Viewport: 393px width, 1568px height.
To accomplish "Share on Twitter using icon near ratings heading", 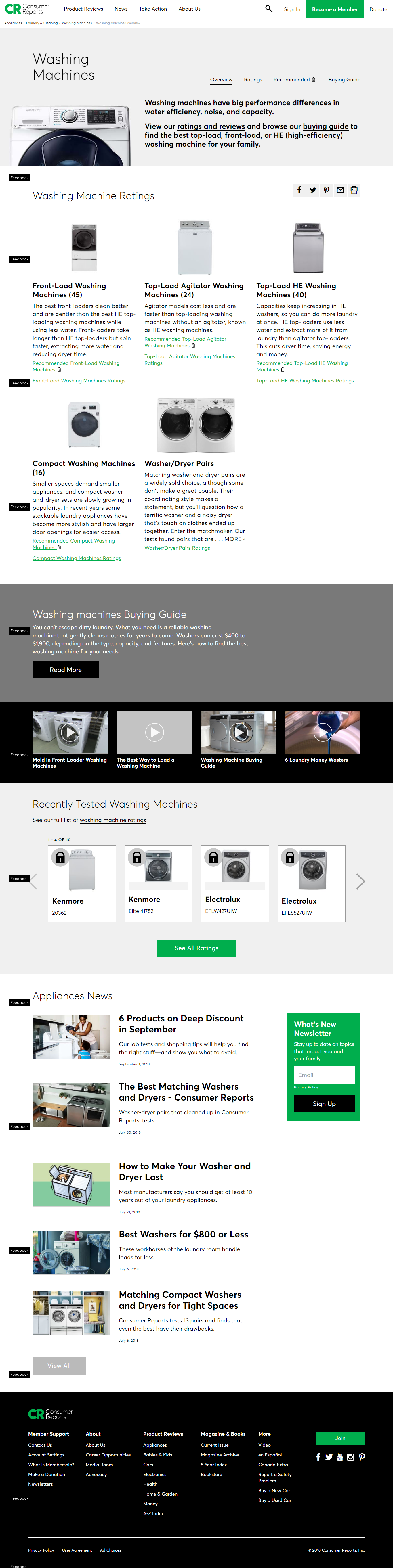I will [x=312, y=190].
